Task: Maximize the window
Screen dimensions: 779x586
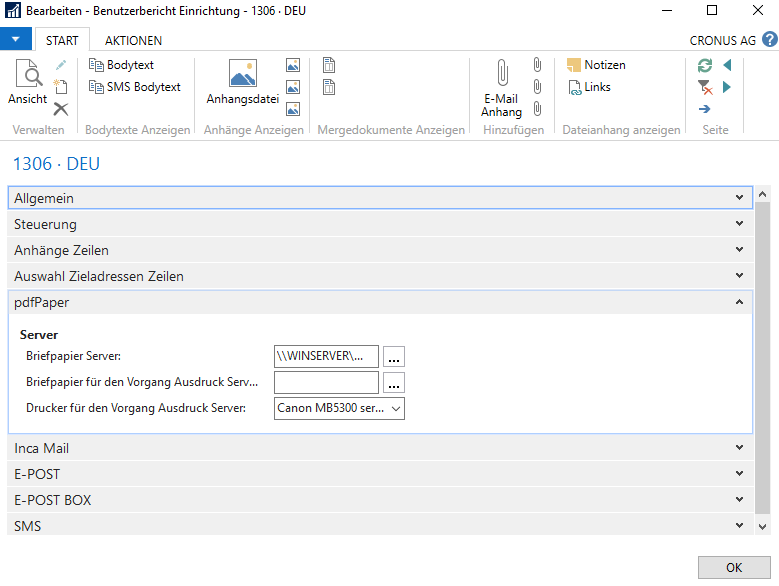Action: 712,10
